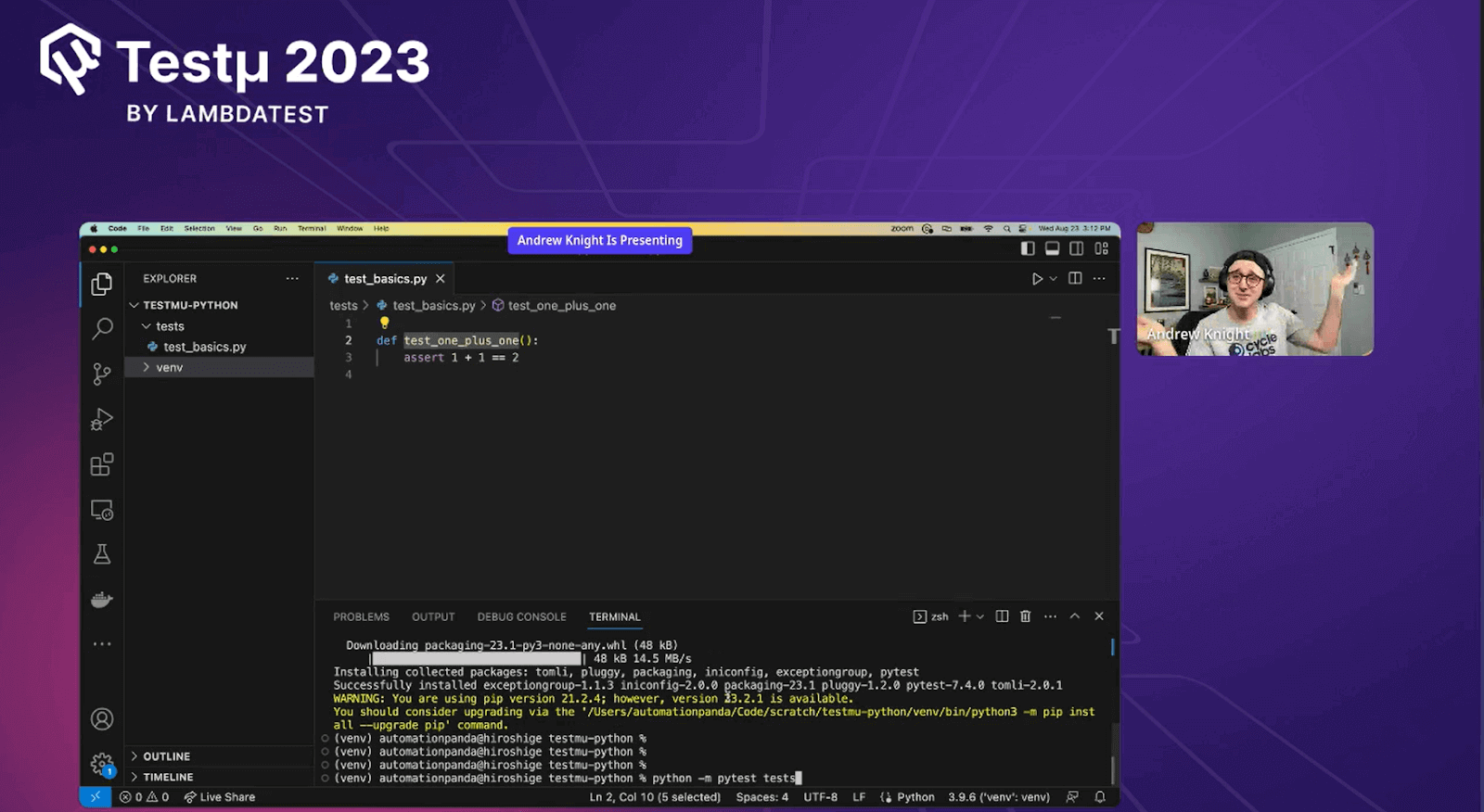This screenshot has height=812, width=1484.
Task: Open the Customize Layout button
Action: (x=1101, y=248)
